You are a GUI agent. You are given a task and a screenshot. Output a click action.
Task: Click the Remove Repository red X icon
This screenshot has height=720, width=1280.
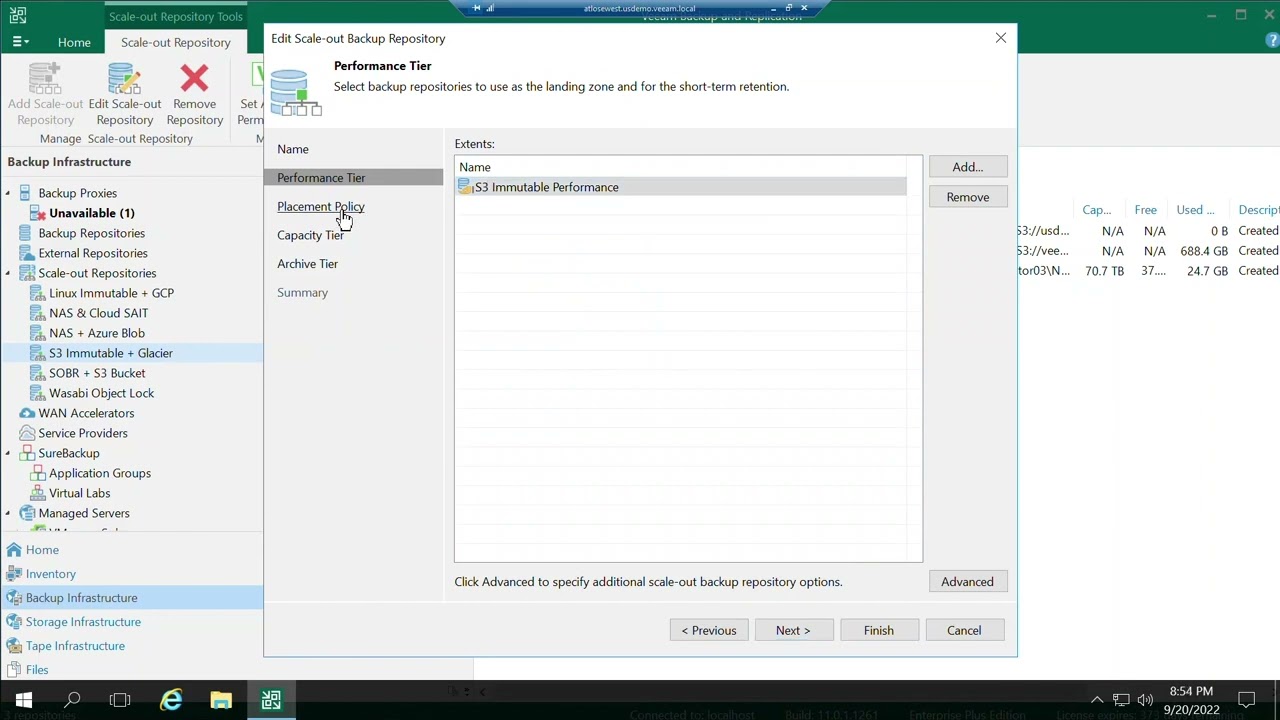[x=194, y=78]
